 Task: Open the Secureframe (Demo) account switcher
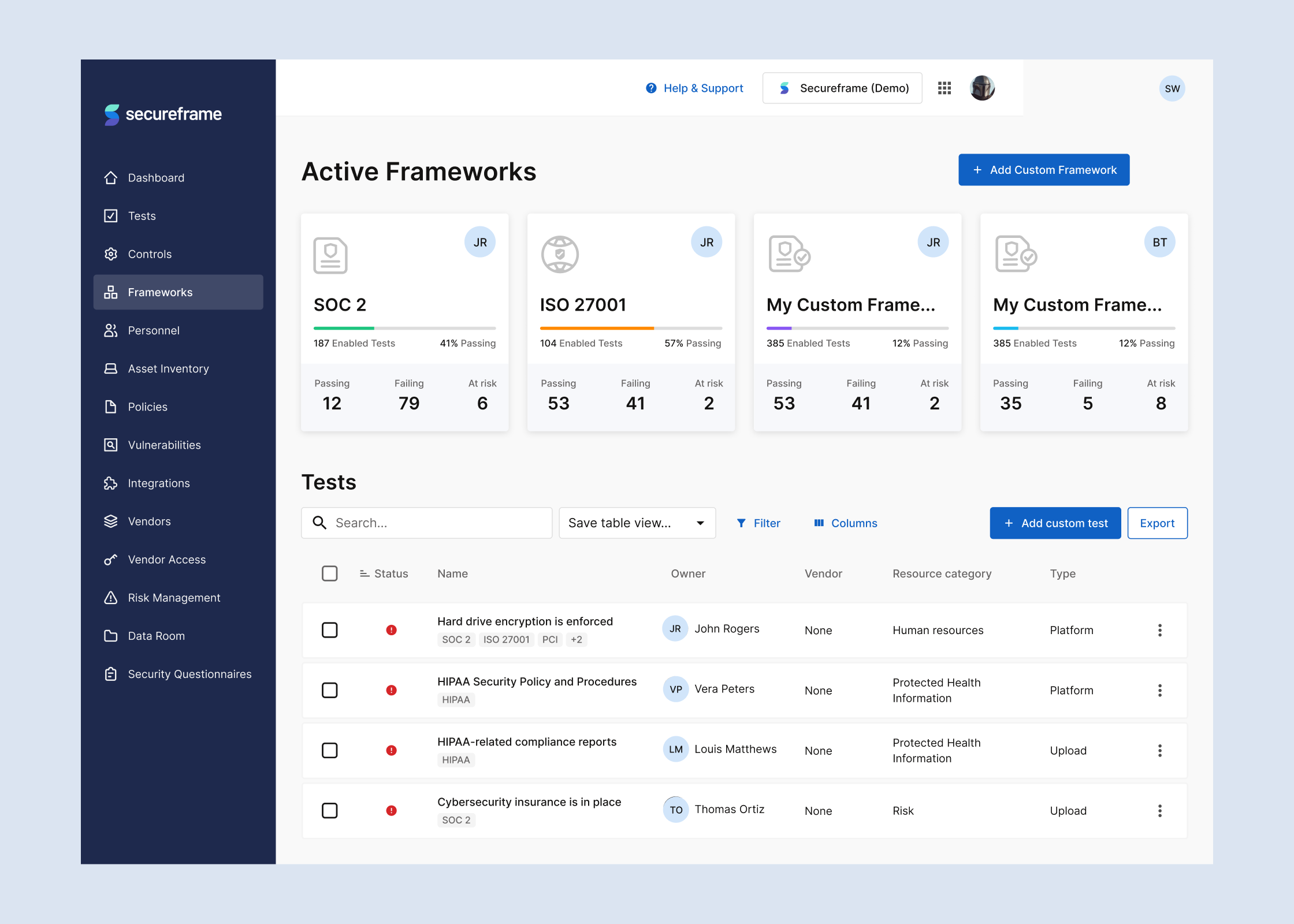[842, 88]
